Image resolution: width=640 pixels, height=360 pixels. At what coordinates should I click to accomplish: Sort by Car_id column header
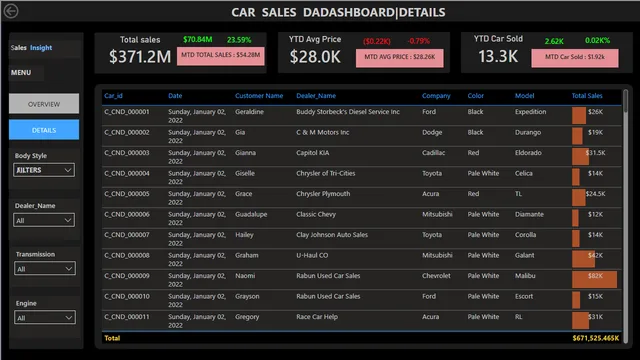click(113, 96)
